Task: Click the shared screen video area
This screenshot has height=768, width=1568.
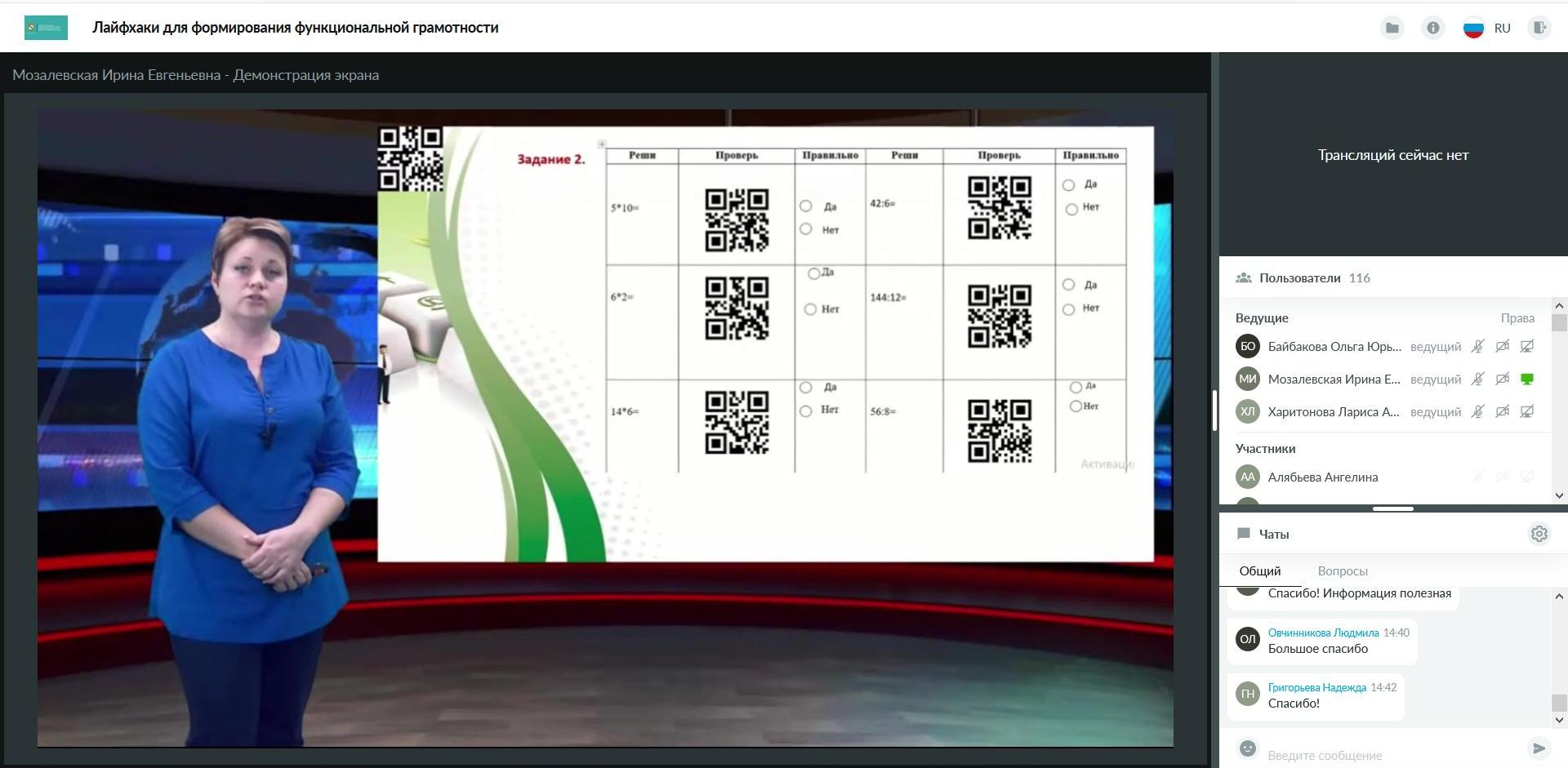Action: click(605, 428)
